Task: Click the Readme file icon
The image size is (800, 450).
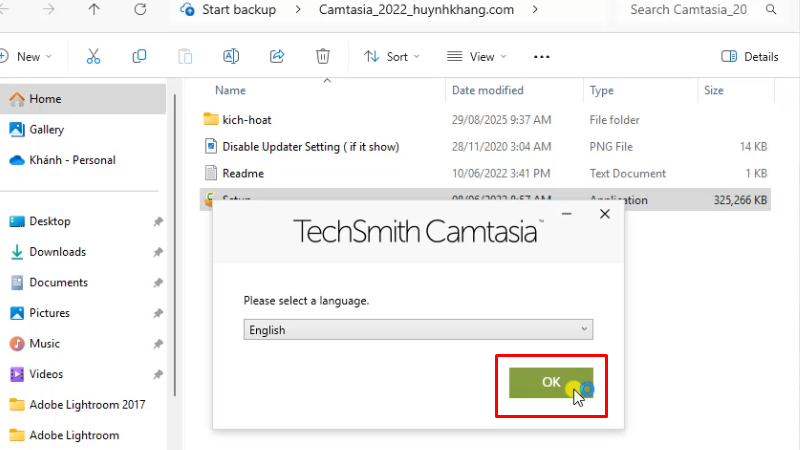Action: tap(211, 173)
